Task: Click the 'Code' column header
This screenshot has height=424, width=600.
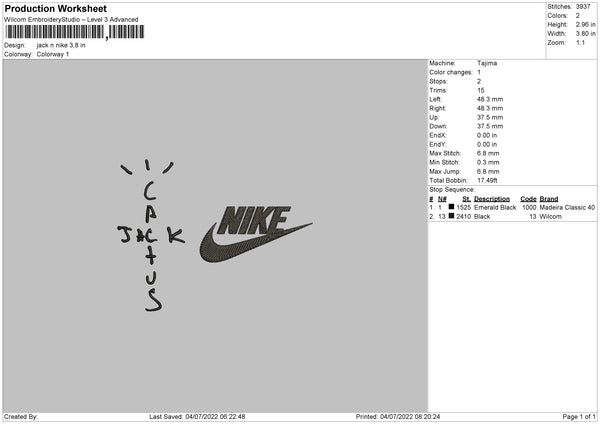Action: coord(528,199)
